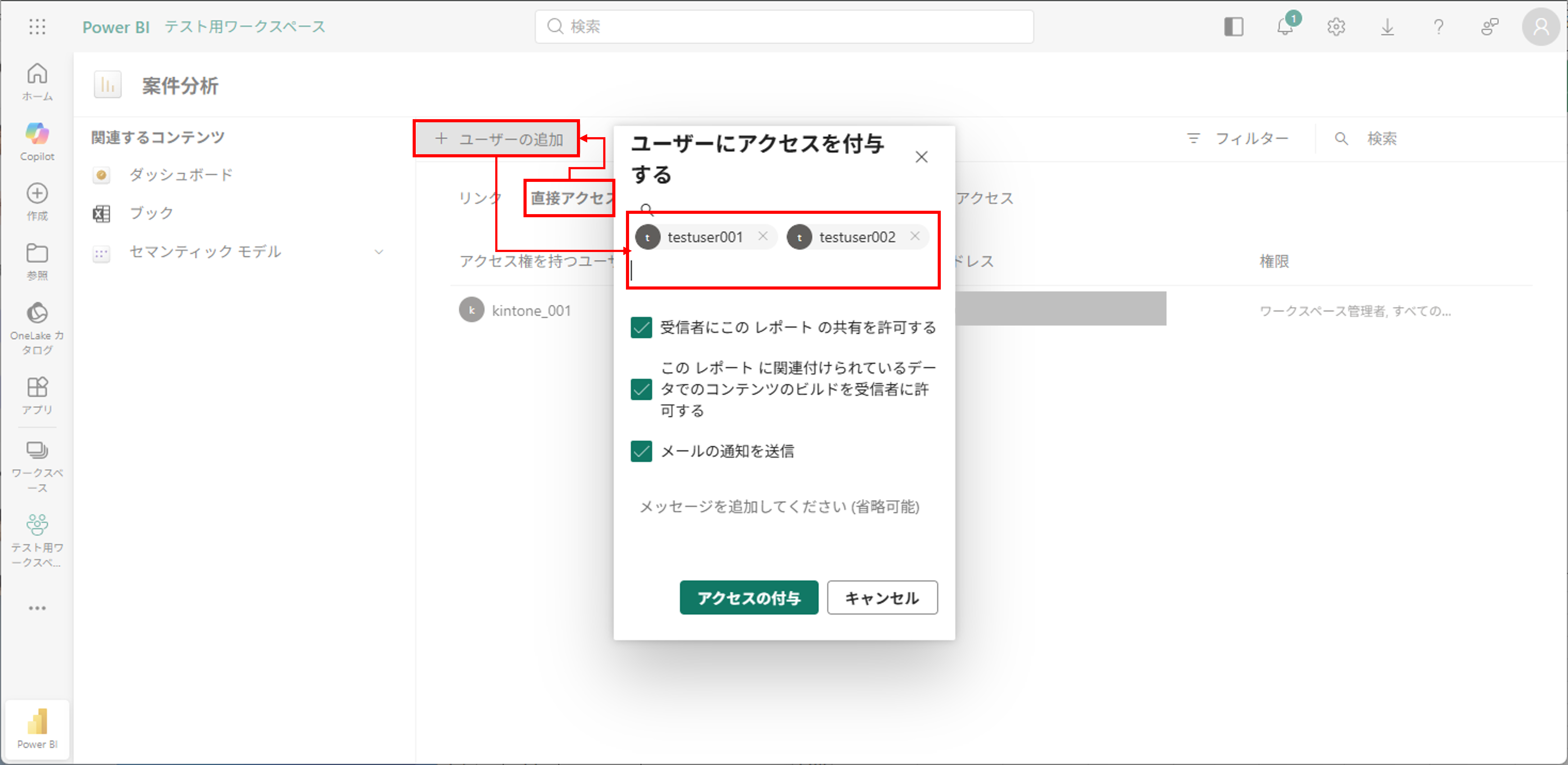Screen dimensions: 1568x765
Task: Click the download arrow icon
Action: [1387, 27]
